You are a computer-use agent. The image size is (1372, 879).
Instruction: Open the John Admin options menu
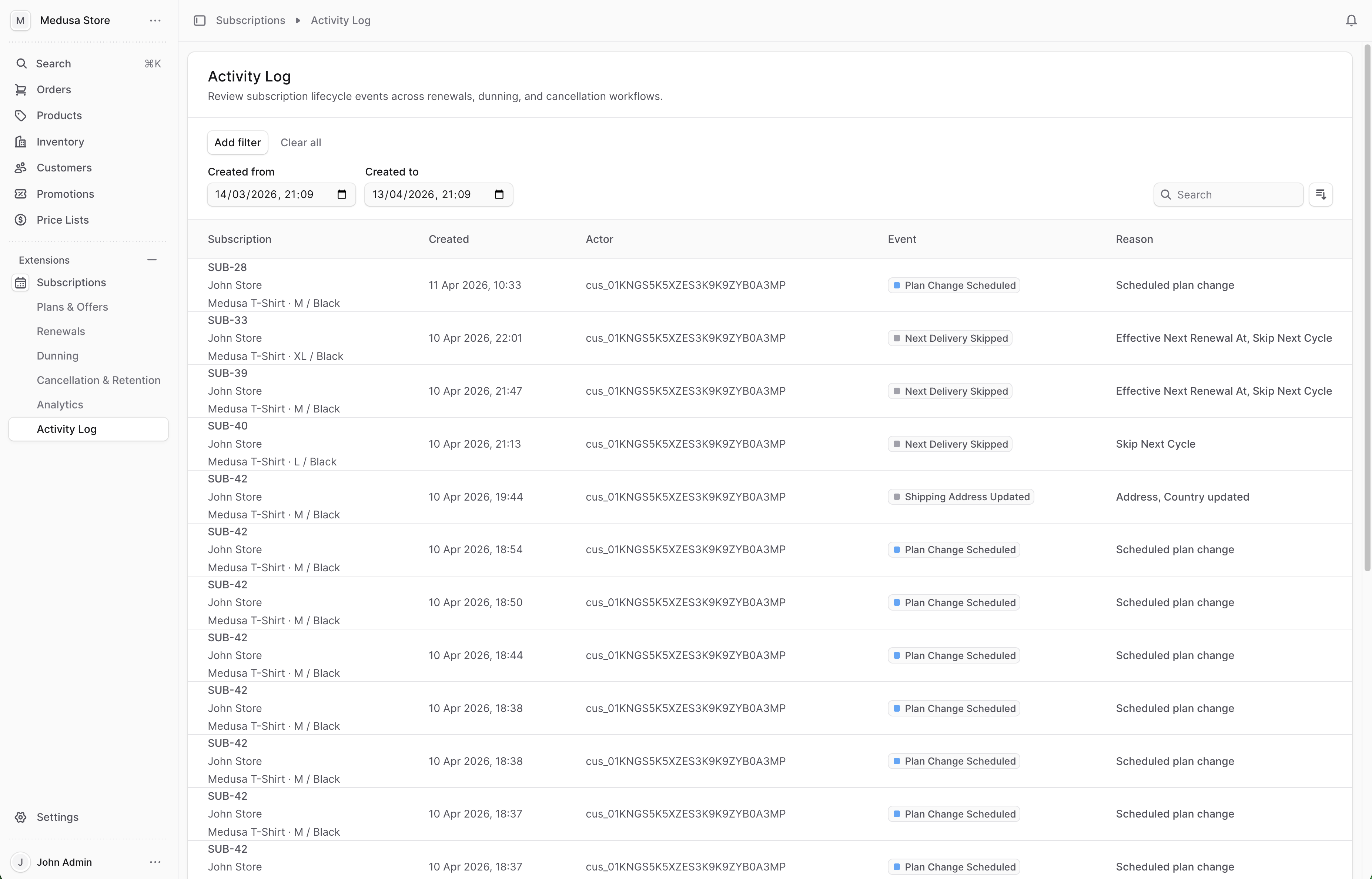pyautogui.click(x=155, y=862)
